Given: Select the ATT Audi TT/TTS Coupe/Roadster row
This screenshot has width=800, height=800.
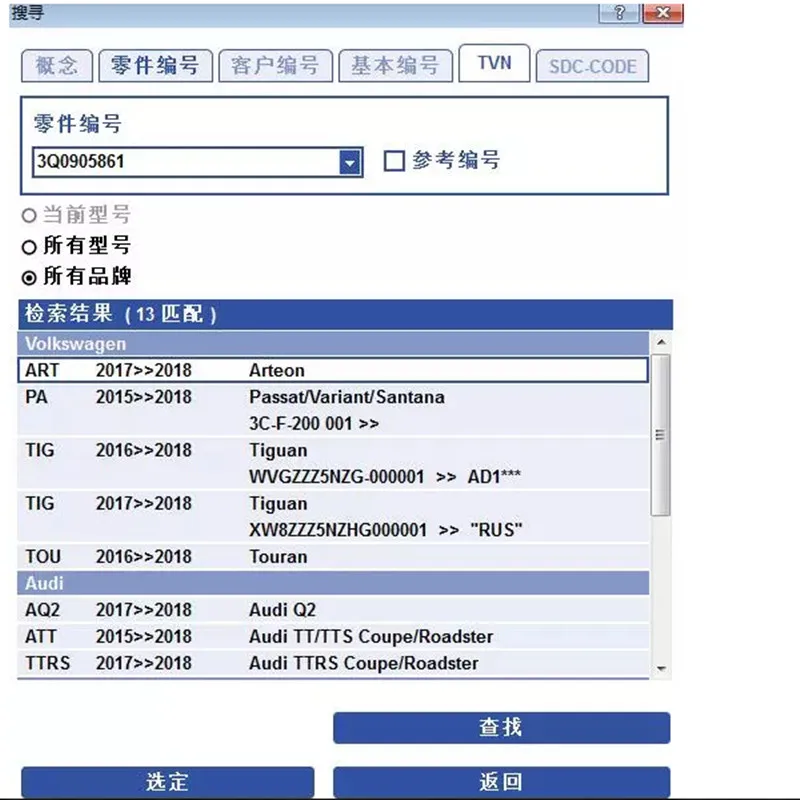Looking at the screenshot, I should 333,636.
